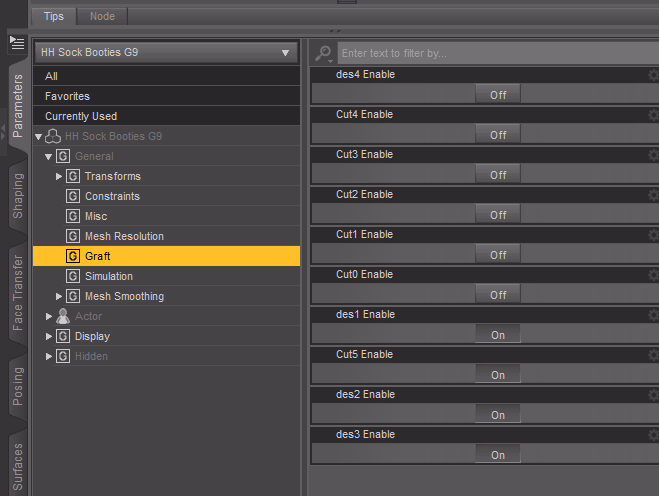Click the G icon beside Mesh Smoothing
This screenshot has height=496, width=659.
[73, 296]
